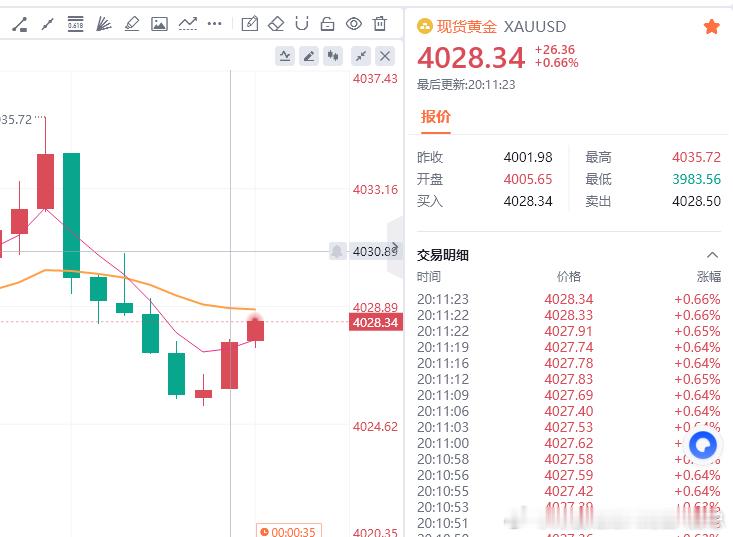This screenshot has height=537, width=733.
Task: Click the 现货黄金 title text
Action: coord(467,27)
